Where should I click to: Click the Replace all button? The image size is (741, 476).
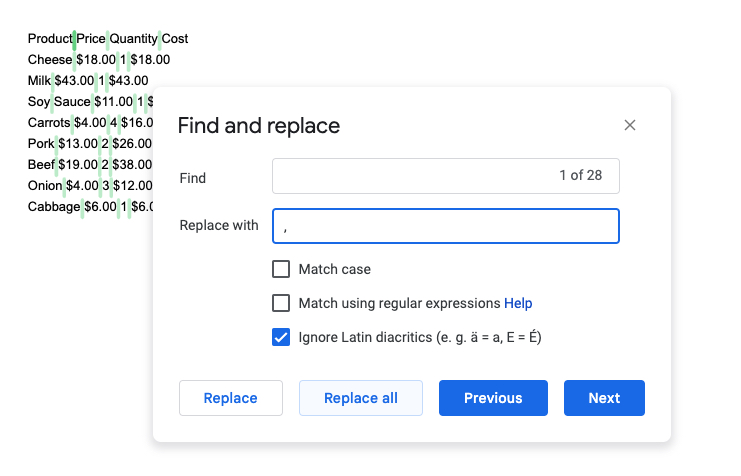(360, 398)
